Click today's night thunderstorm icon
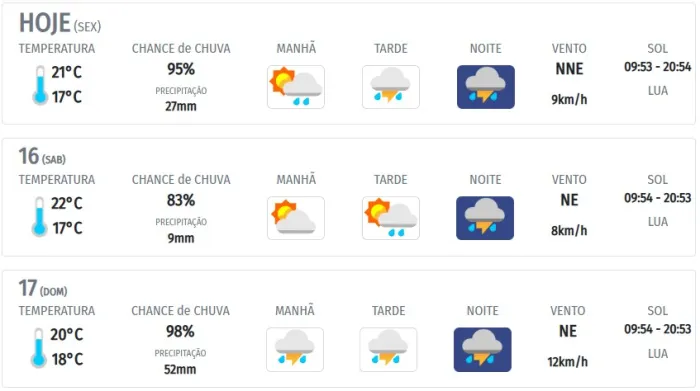Screen dimensions: 700x391 [x=486, y=87]
